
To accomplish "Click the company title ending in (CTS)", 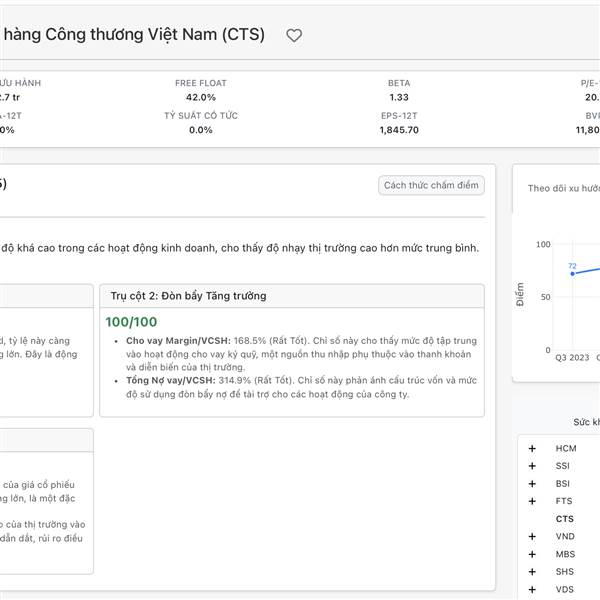I will (134, 34).
